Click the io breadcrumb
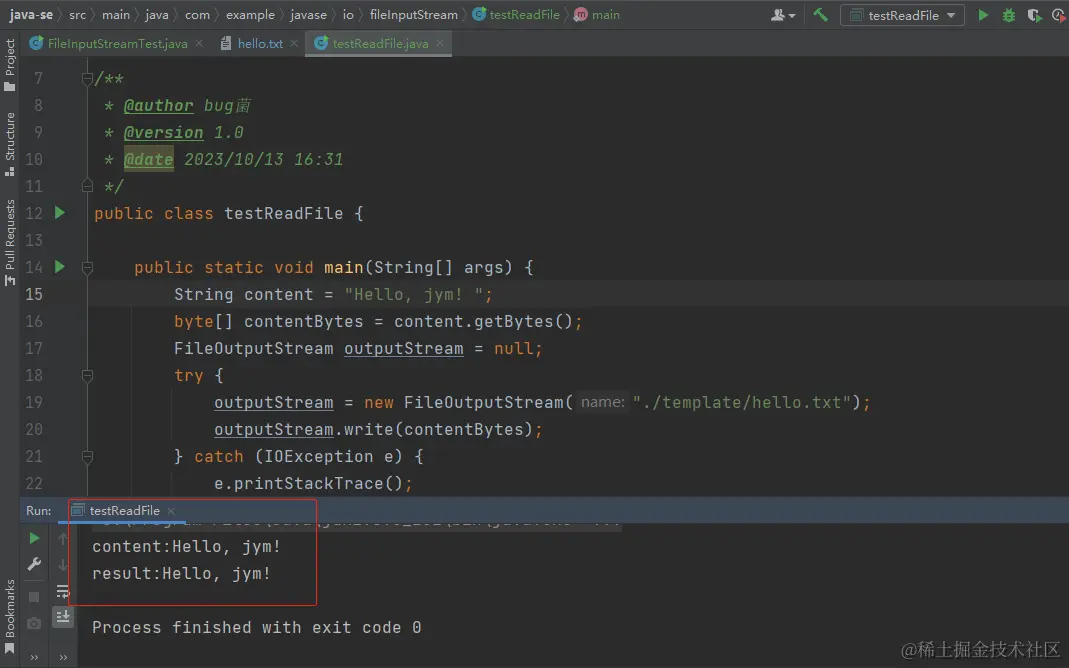This screenshot has width=1069, height=668. pyautogui.click(x=348, y=14)
